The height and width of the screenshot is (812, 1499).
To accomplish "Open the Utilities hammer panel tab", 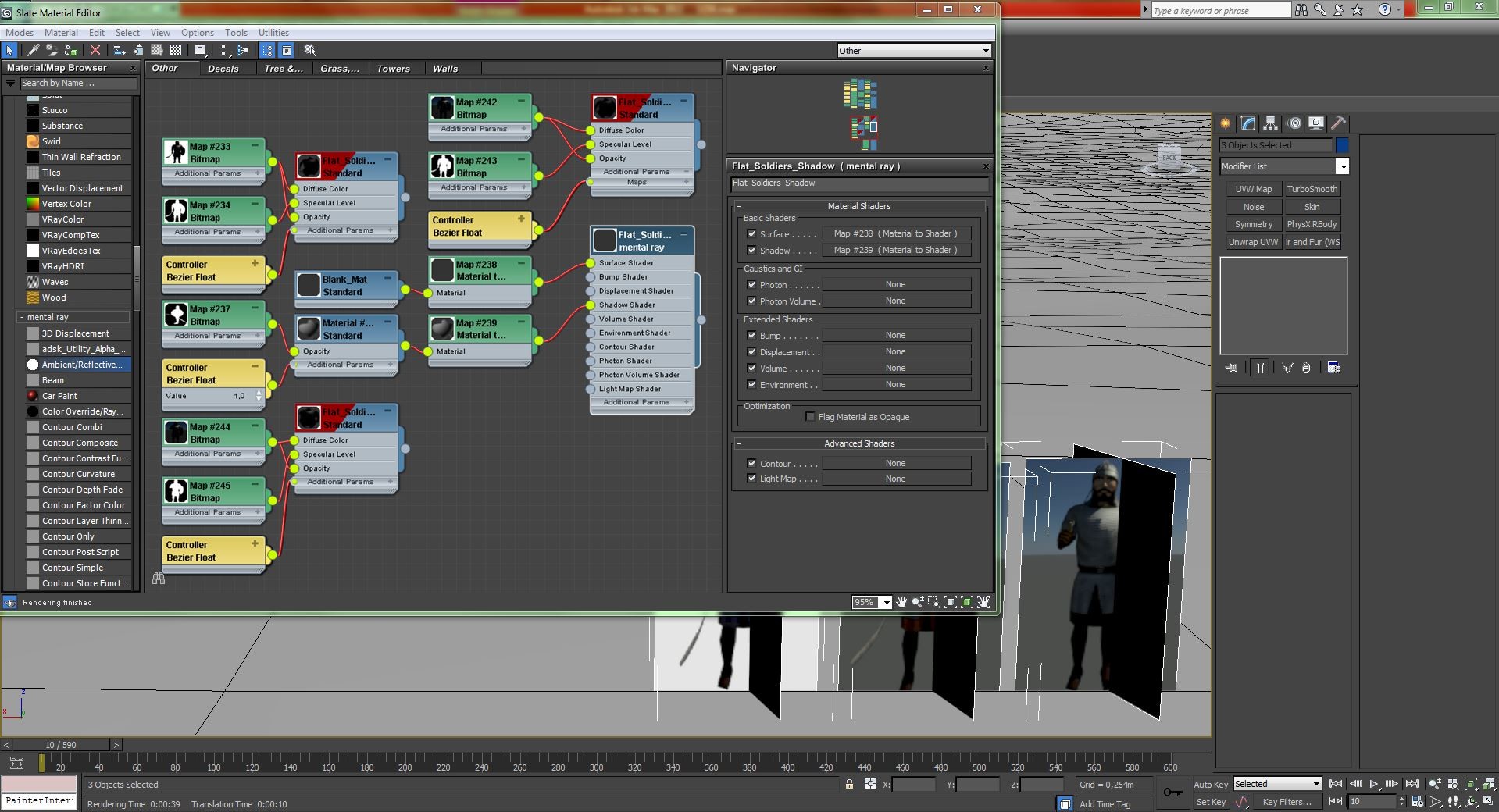I will point(1339,123).
